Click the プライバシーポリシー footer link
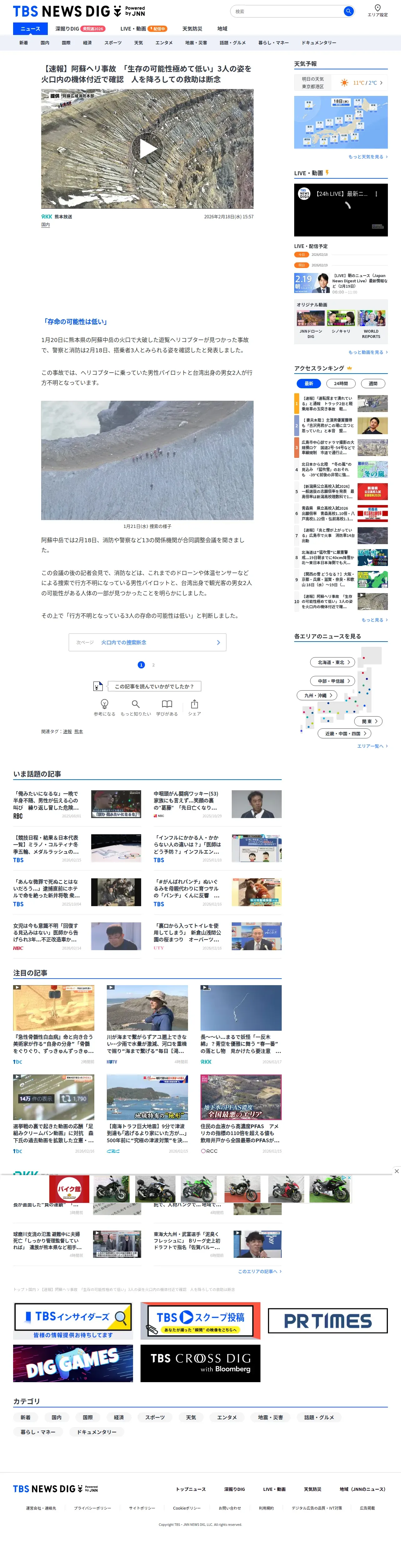Image resolution: width=401 pixels, height=1568 pixels. pyautogui.click(x=92, y=1508)
